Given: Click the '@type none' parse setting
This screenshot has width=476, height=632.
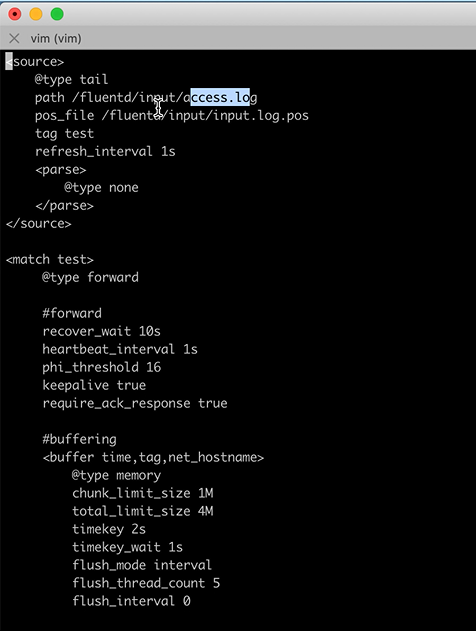Looking at the screenshot, I should coord(101,188).
